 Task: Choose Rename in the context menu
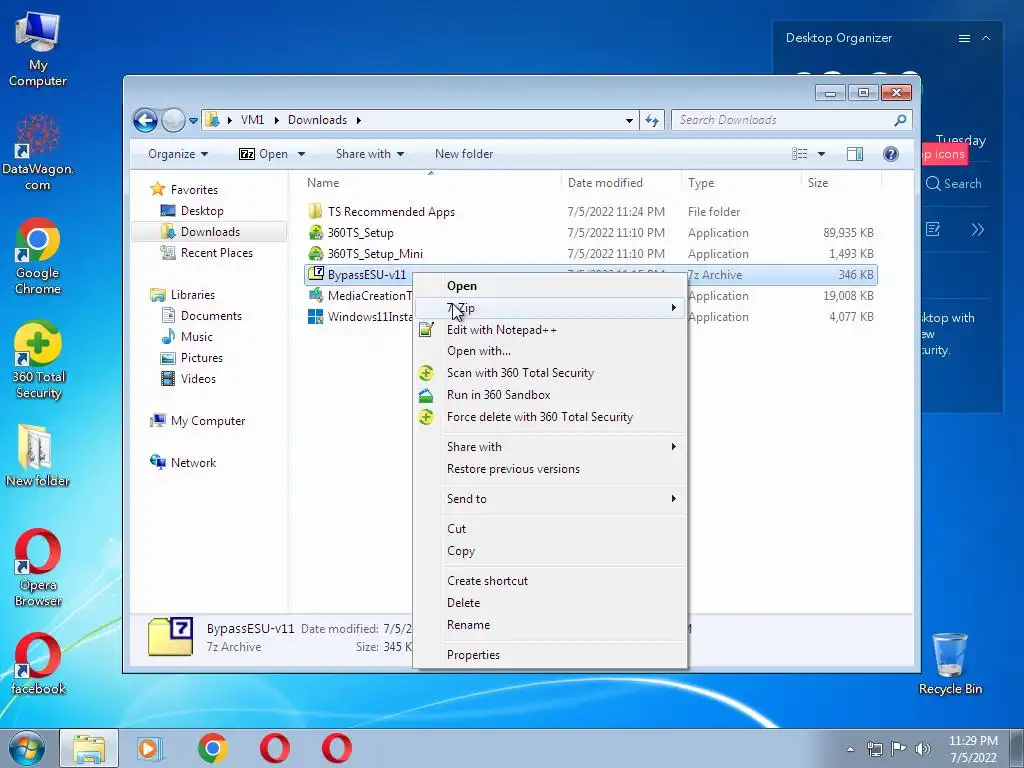point(550,625)
